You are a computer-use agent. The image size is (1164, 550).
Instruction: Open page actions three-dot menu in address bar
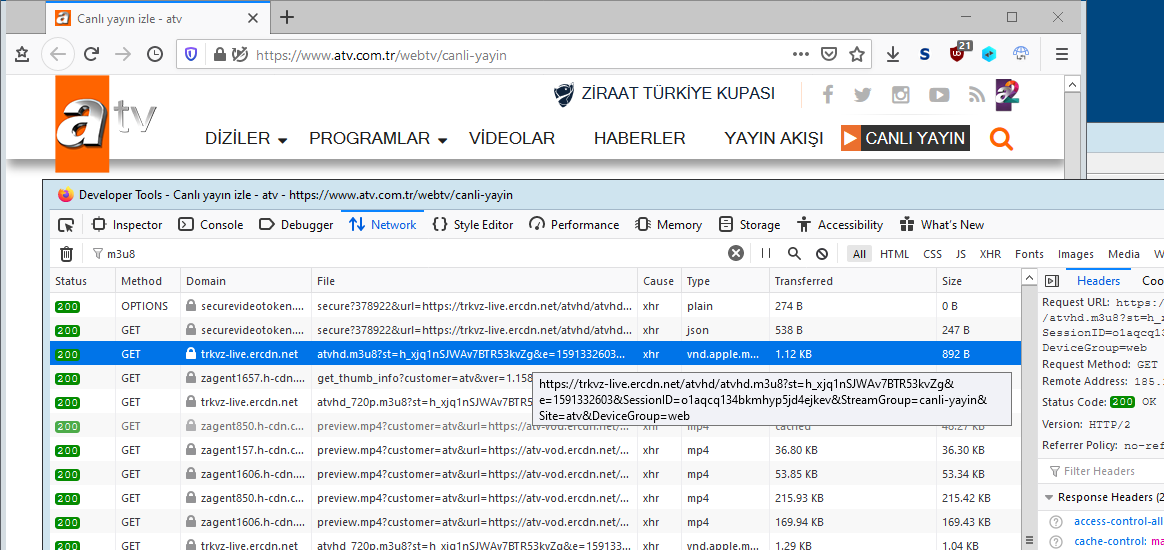pyautogui.click(x=801, y=54)
